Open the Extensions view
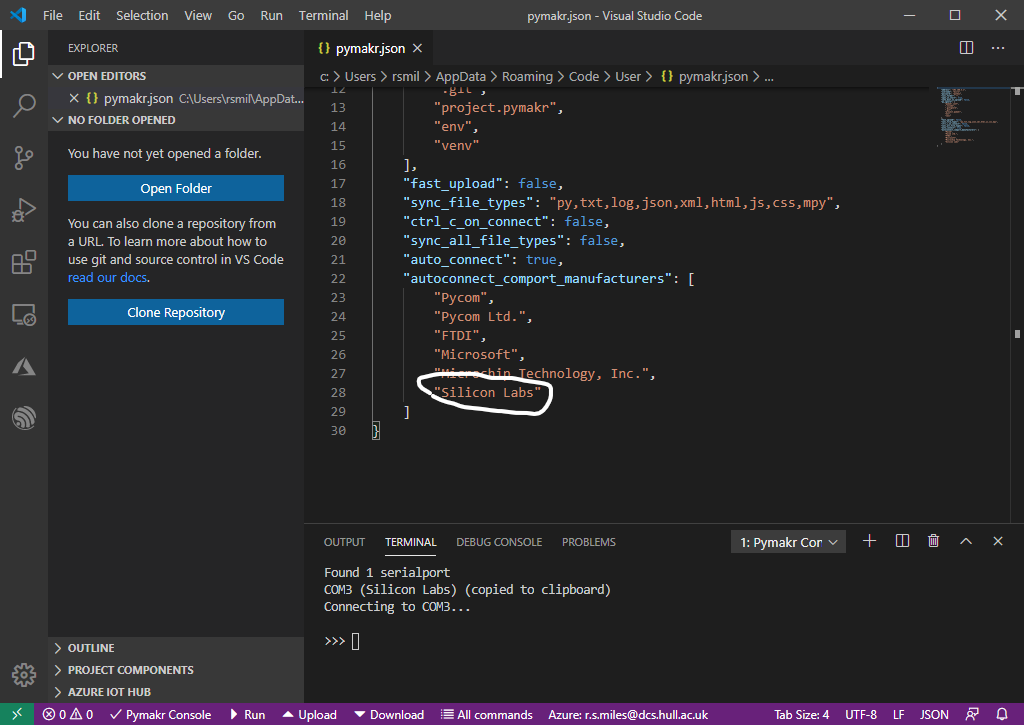The image size is (1024, 725). pyautogui.click(x=24, y=262)
